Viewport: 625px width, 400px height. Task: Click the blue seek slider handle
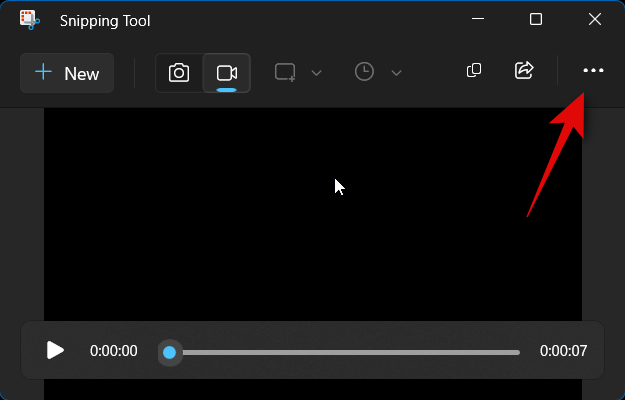click(x=170, y=352)
